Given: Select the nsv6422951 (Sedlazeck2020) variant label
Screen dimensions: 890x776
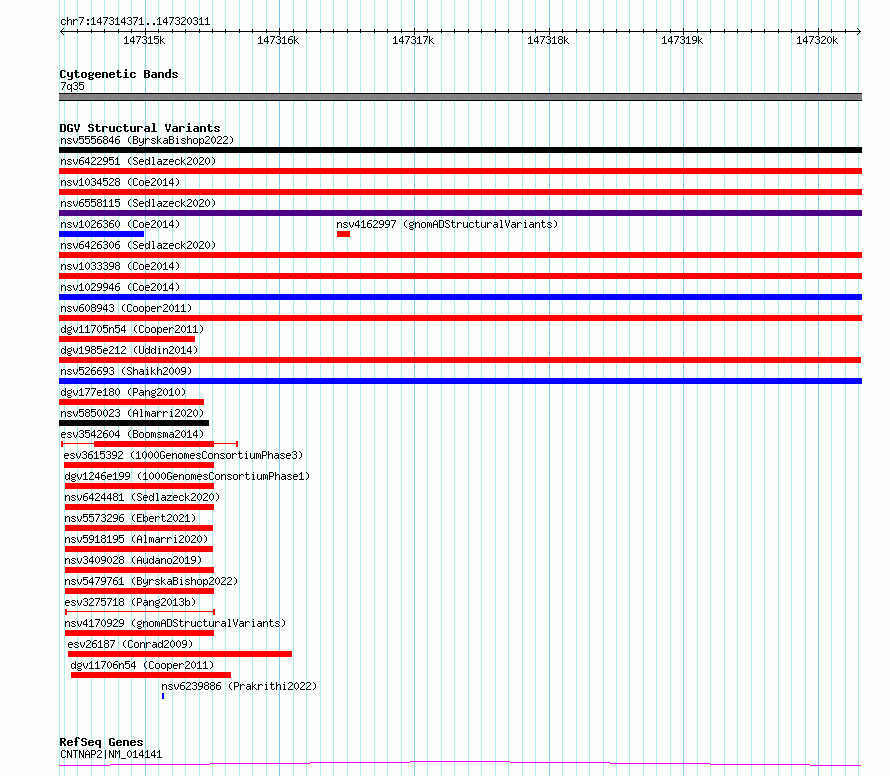Looking at the screenshot, I should (138, 161).
